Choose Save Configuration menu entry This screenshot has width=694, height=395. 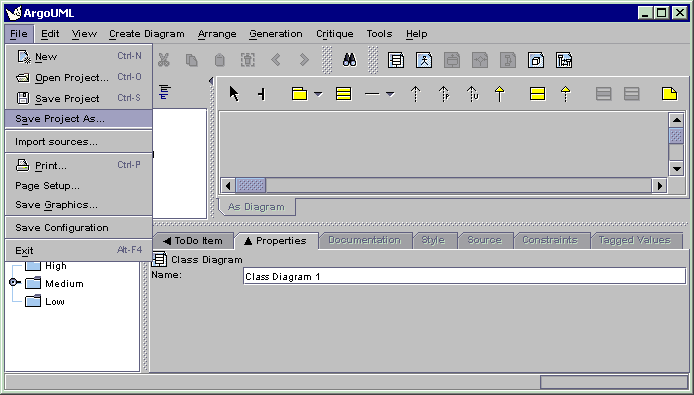pyautogui.click(x=78, y=228)
